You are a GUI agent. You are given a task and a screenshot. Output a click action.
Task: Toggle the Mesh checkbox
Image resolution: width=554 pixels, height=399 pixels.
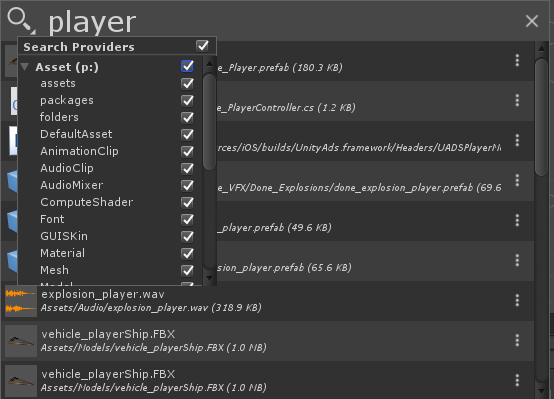[187, 270]
